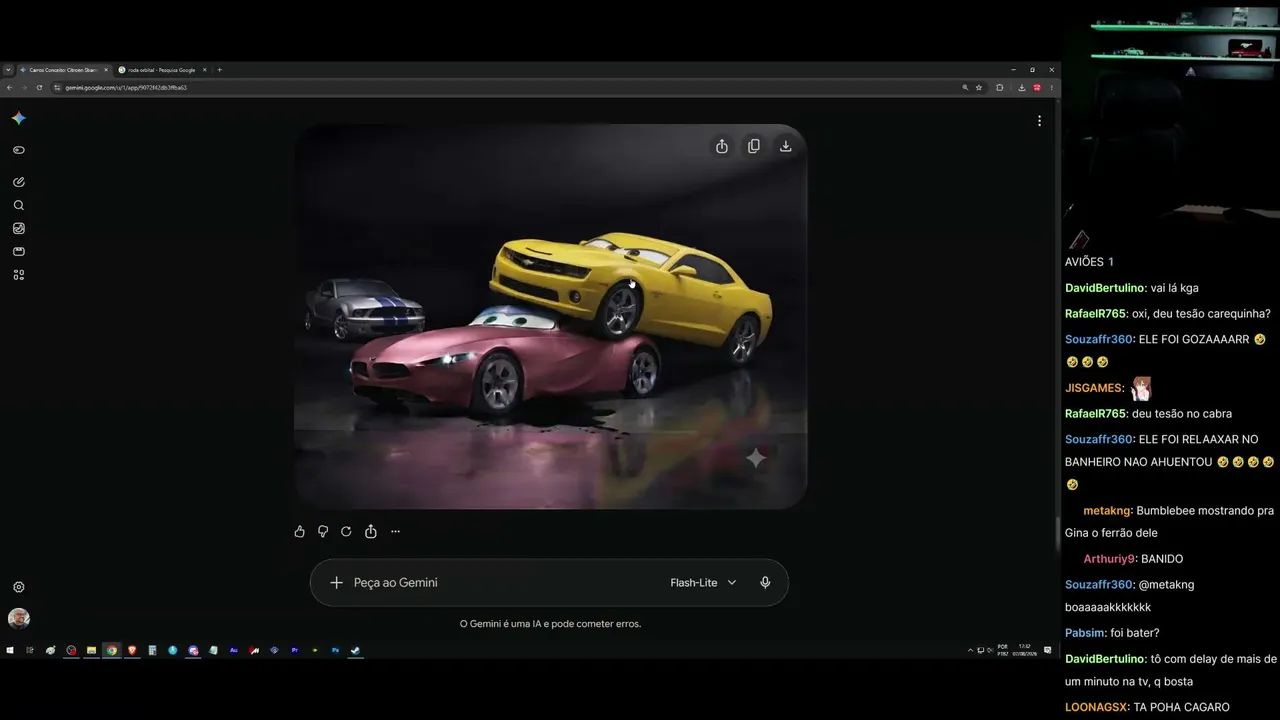Show hidden system tray icons
Viewport: 1280px width, 720px height.
click(x=970, y=650)
